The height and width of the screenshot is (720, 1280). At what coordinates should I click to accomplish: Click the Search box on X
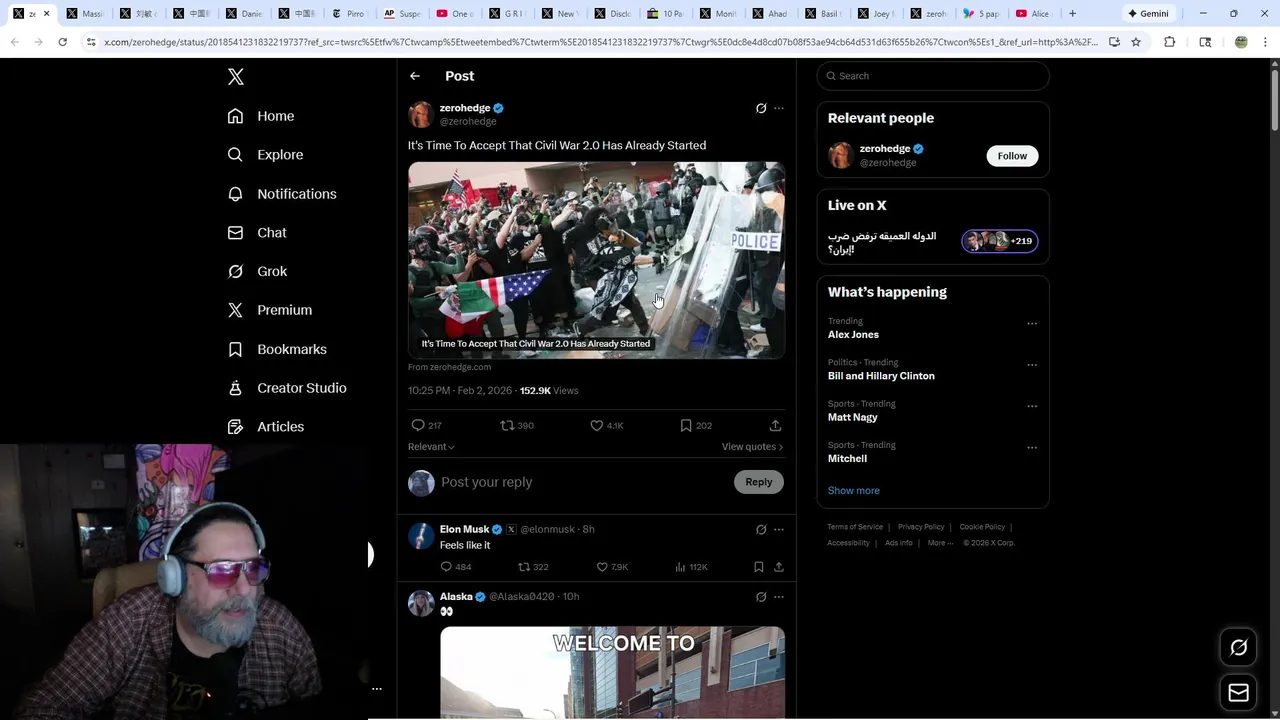pyautogui.click(x=933, y=76)
